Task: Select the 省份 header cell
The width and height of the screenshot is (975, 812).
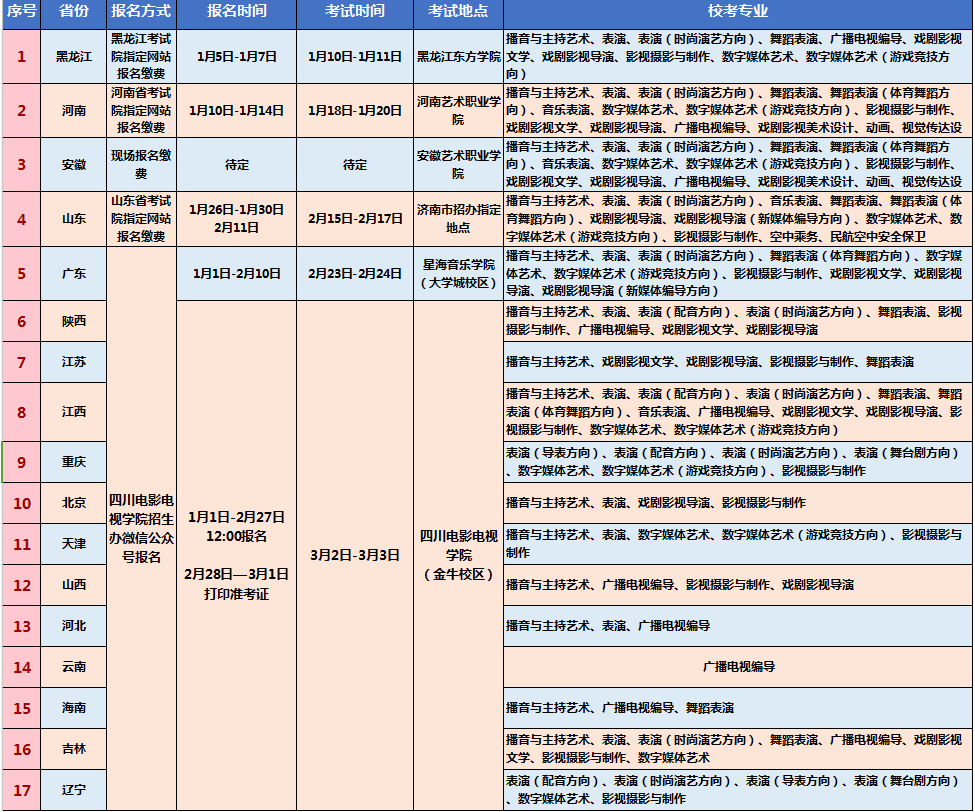Action: [73, 14]
